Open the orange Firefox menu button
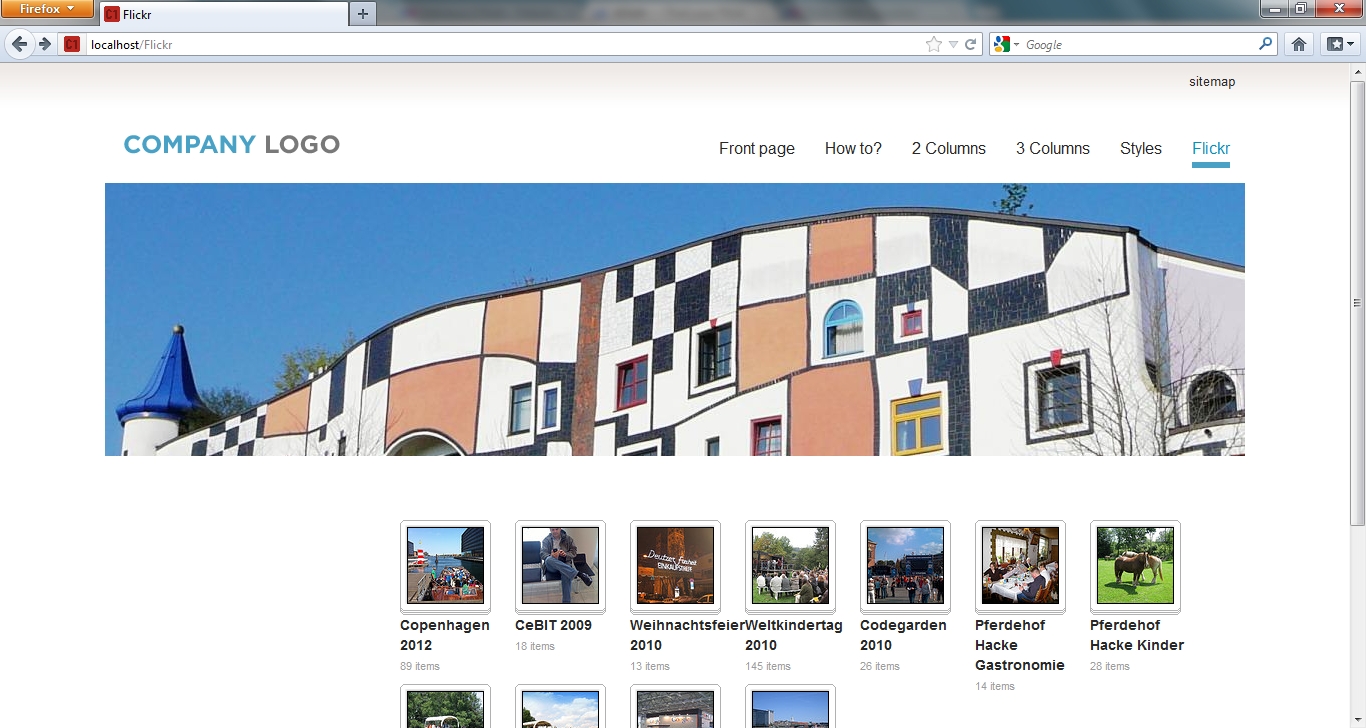 [47, 9]
